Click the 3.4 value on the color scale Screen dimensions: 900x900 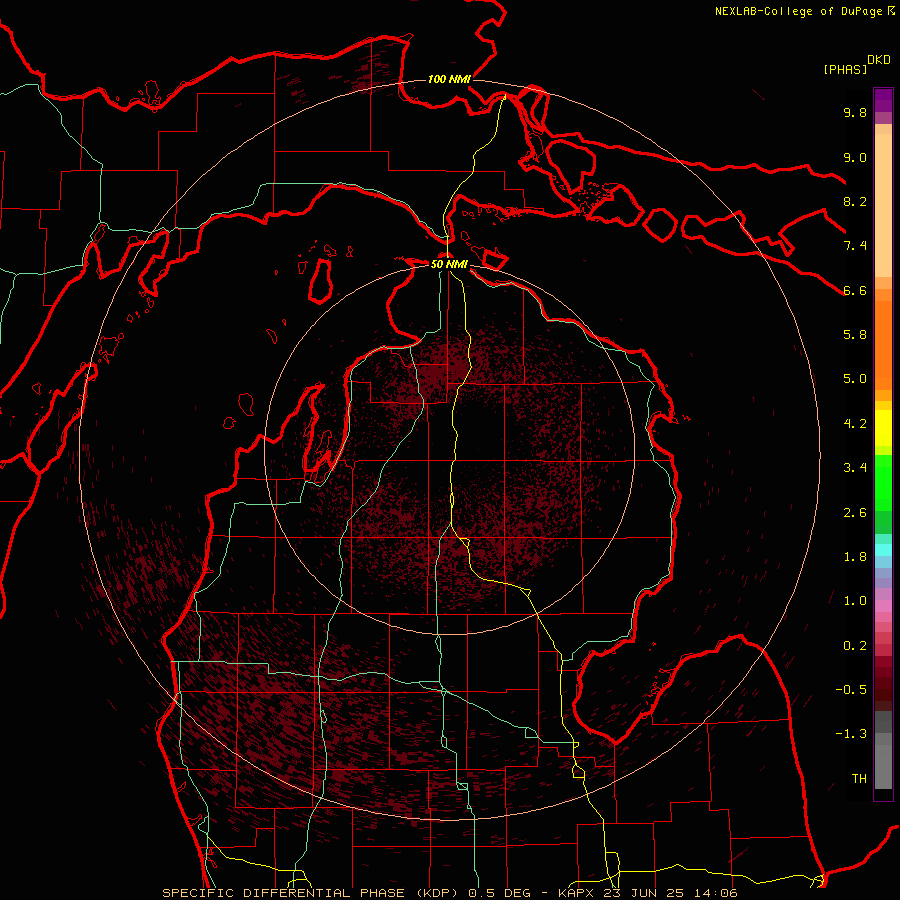(x=855, y=468)
